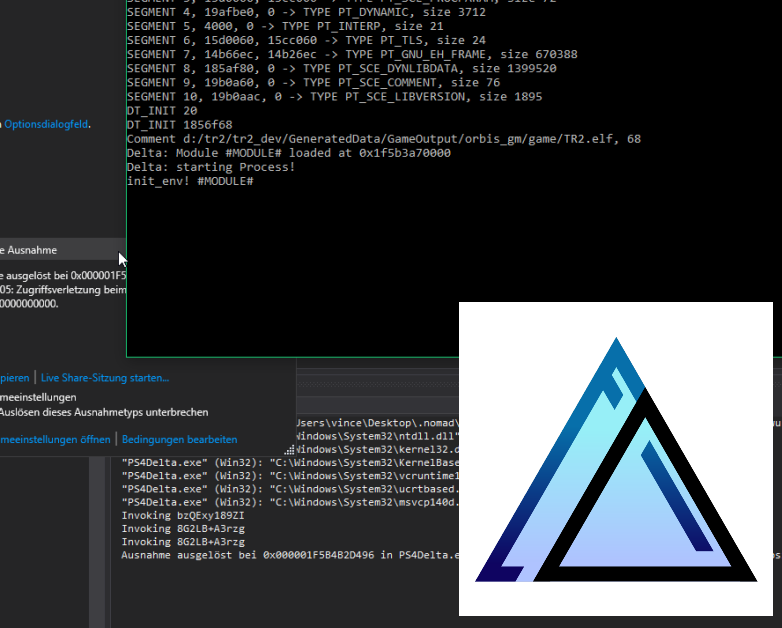
Task: Click Bedingungen bearbeiten link
Action: (x=180, y=439)
